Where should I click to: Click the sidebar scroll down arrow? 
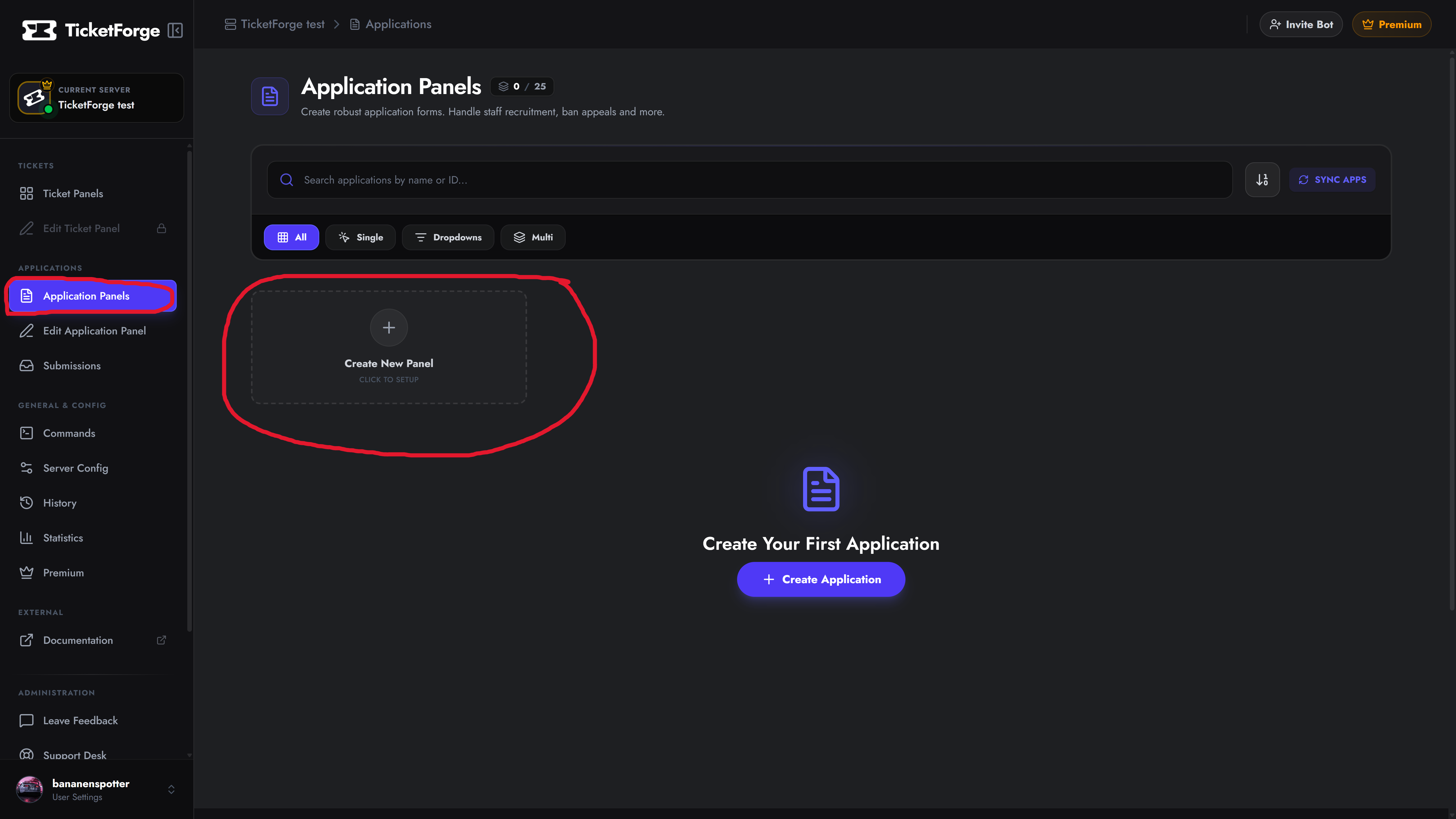(x=189, y=755)
